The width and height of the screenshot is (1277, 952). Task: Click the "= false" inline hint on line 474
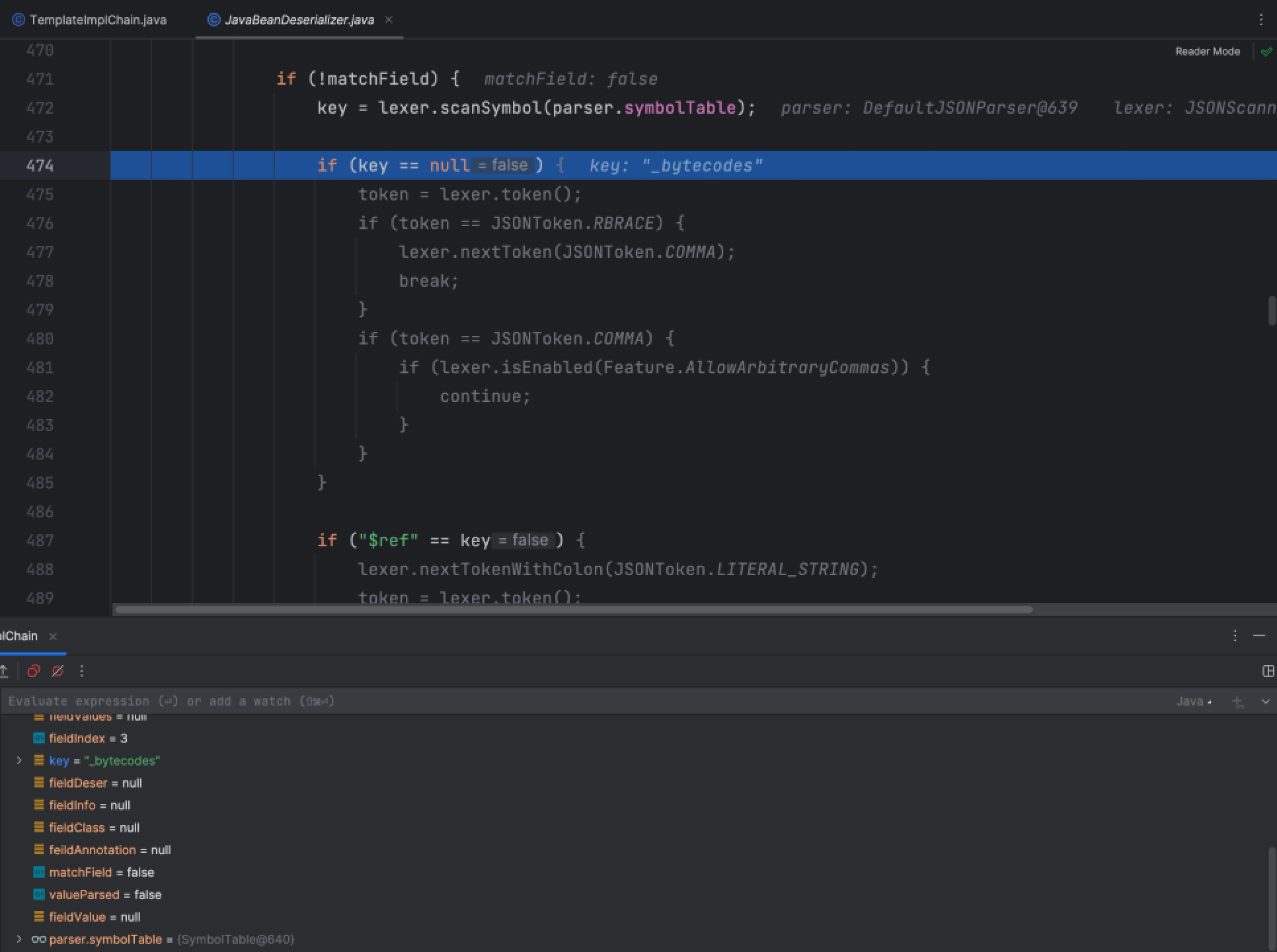[504, 165]
